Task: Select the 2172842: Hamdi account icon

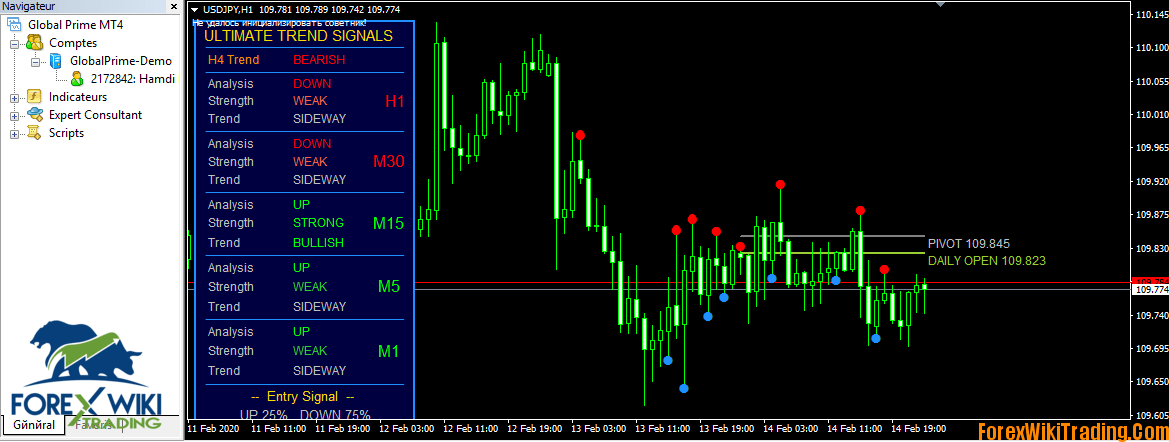Action: [78, 78]
